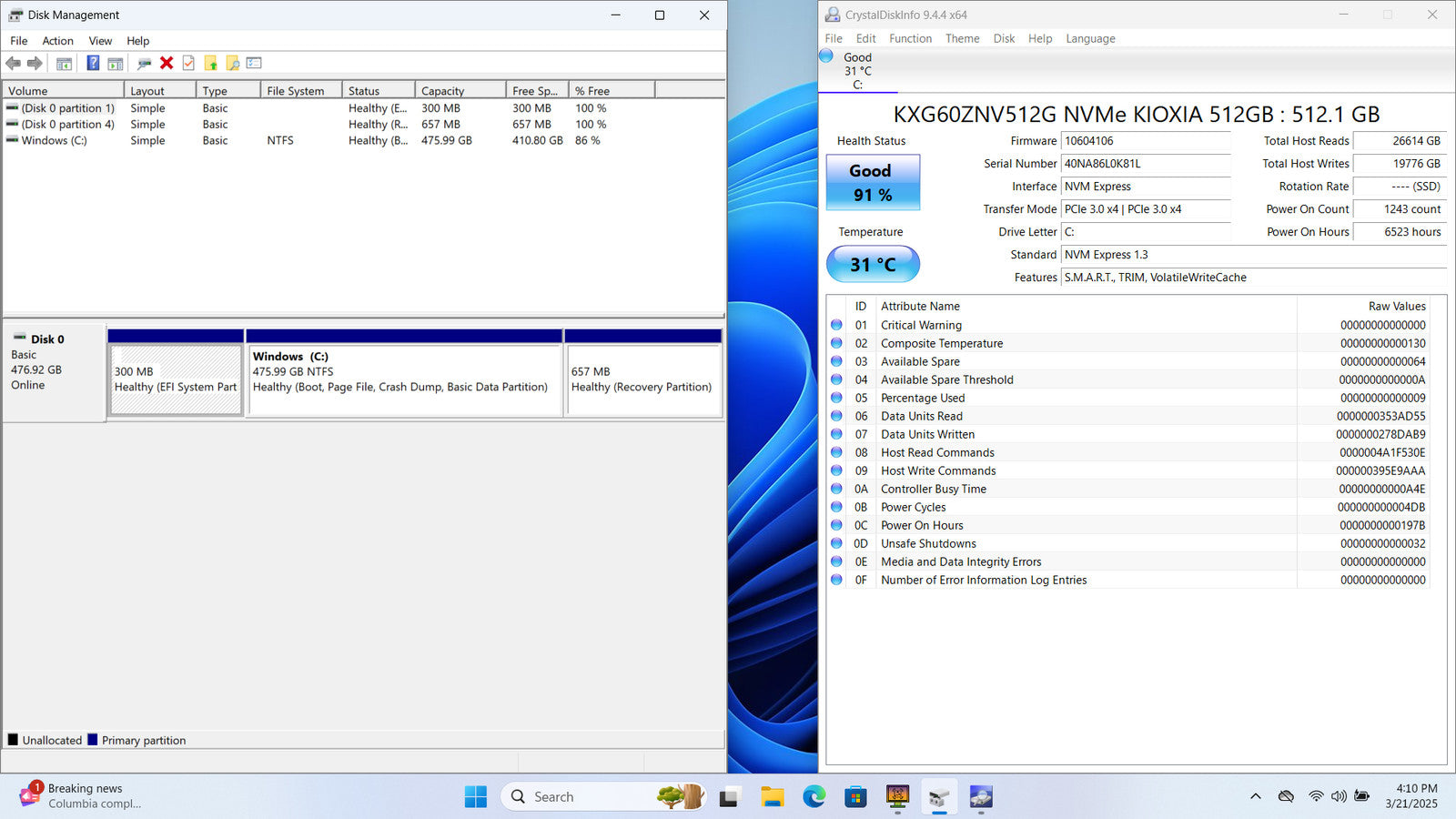Viewport: 1456px width, 819px height.
Task: Open CrystalDiskInfo Language menu
Action: point(1090,38)
